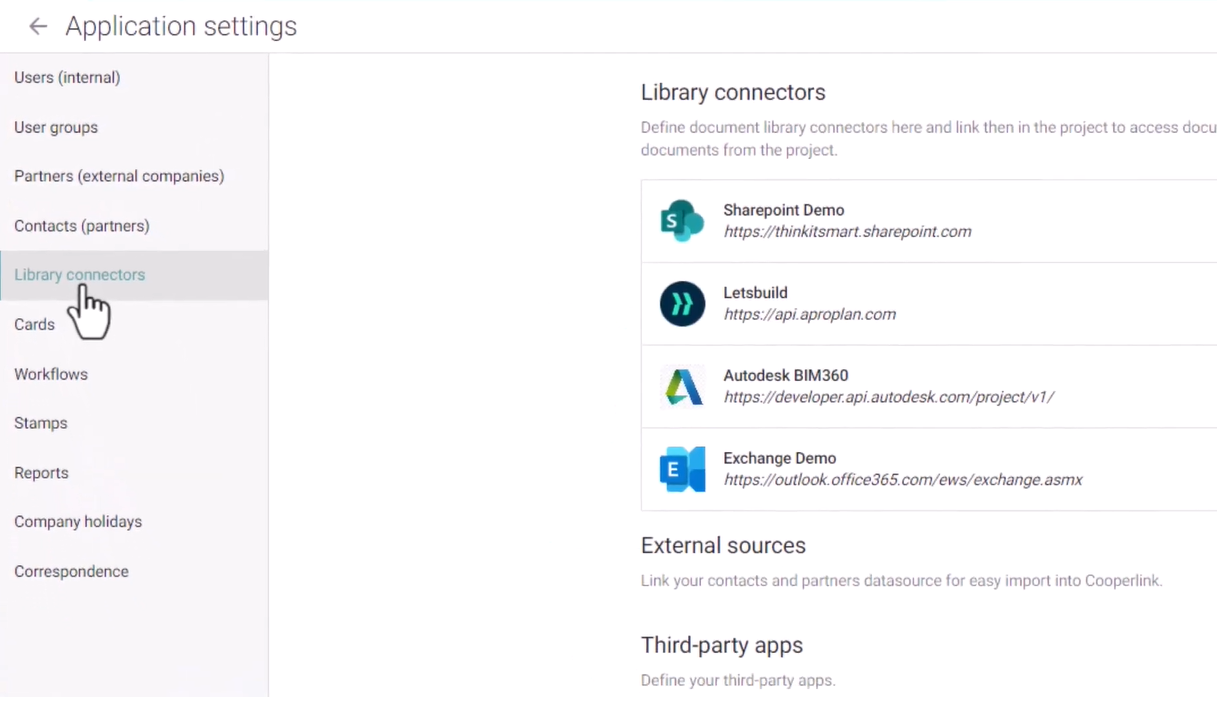Open the Sharepoint Demo sharepoint.com URL
This screenshot has height=702, width=1217.
click(847, 232)
